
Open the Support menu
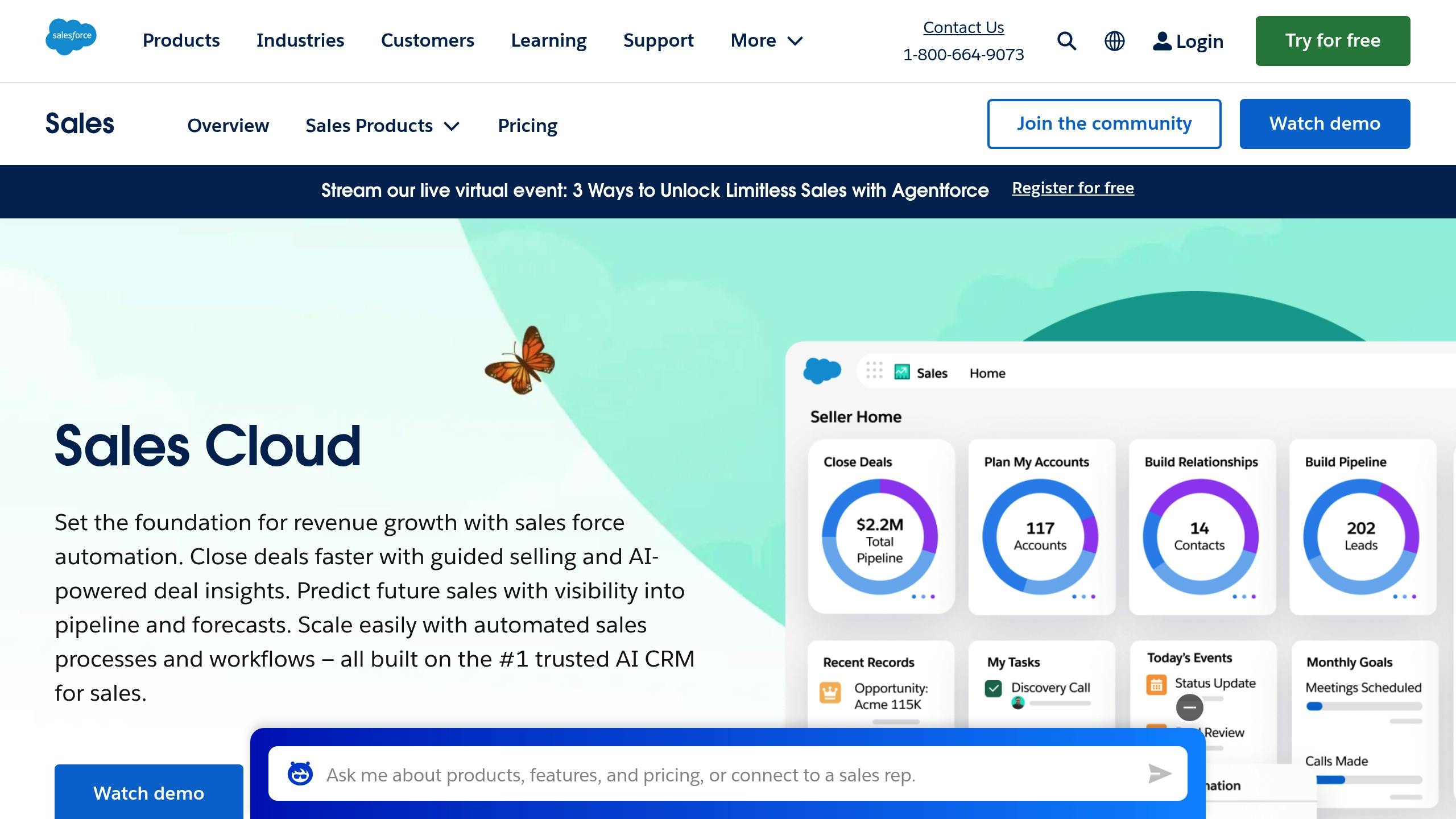pyautogui.click(x=659, y=40)
